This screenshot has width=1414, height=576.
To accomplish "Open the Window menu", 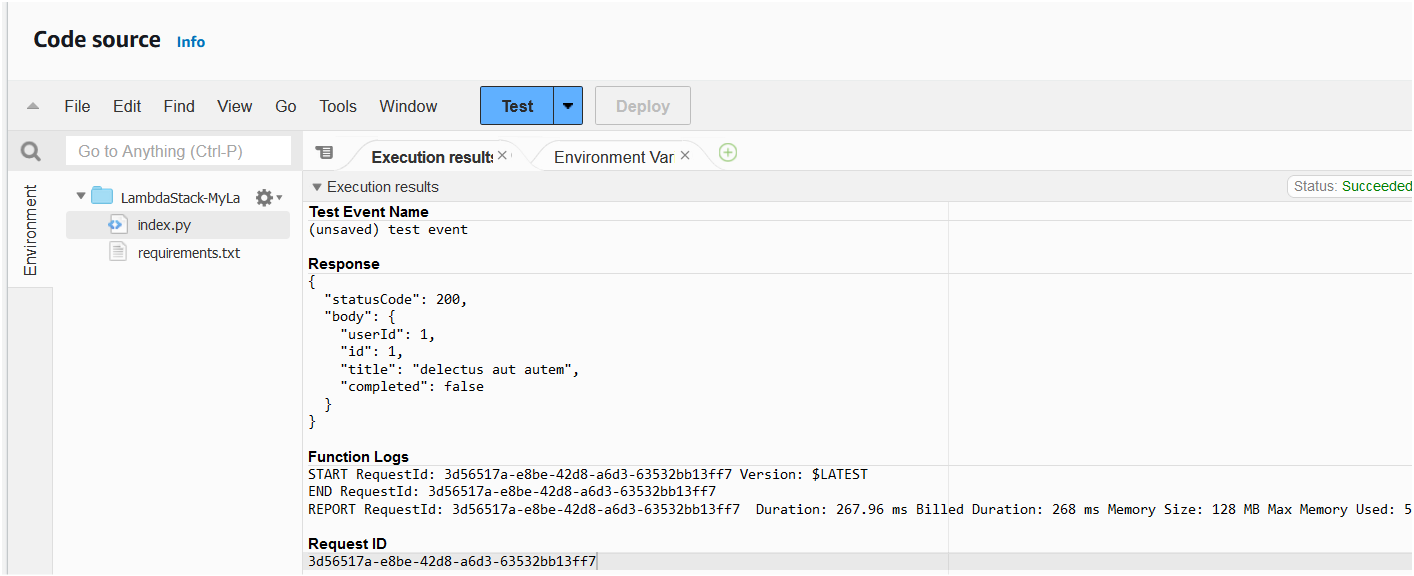I will [408, 105].
